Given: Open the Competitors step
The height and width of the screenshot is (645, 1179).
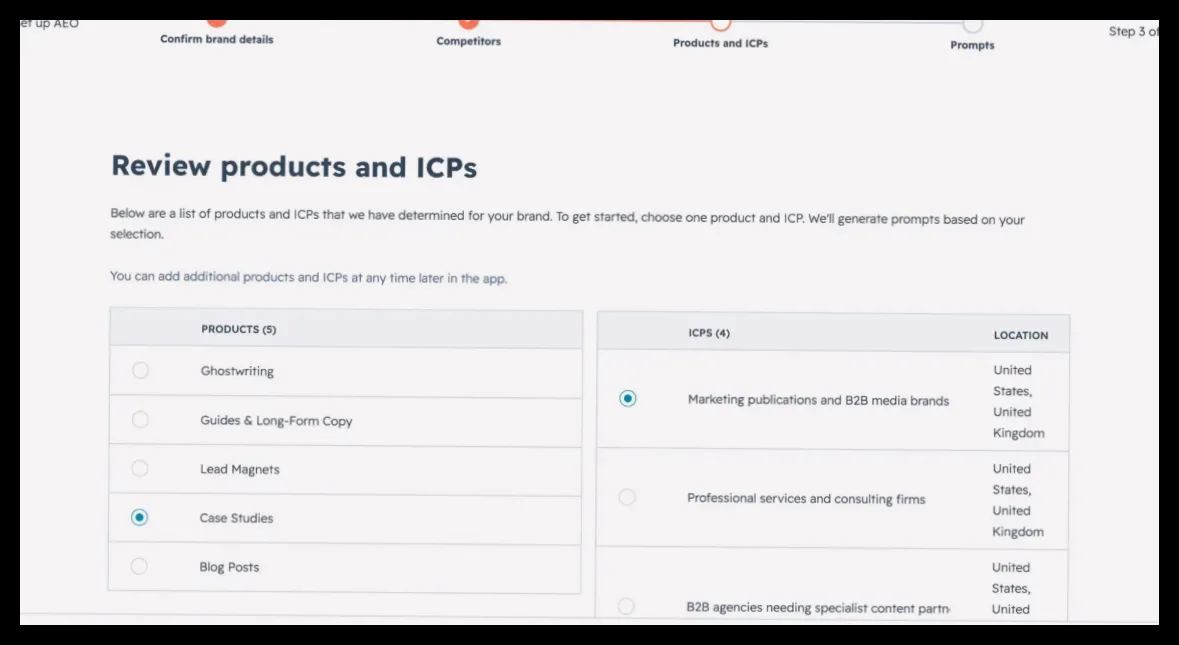Looking at the screenshot, I should [468, 41].
